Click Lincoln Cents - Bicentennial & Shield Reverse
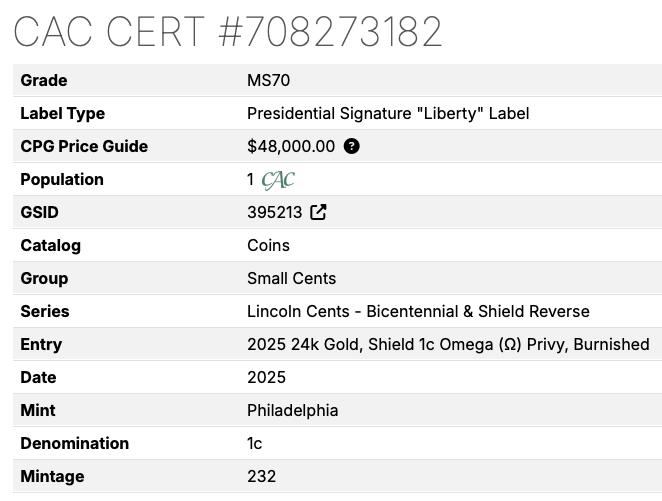662x501 pixels. pos(418,311)
